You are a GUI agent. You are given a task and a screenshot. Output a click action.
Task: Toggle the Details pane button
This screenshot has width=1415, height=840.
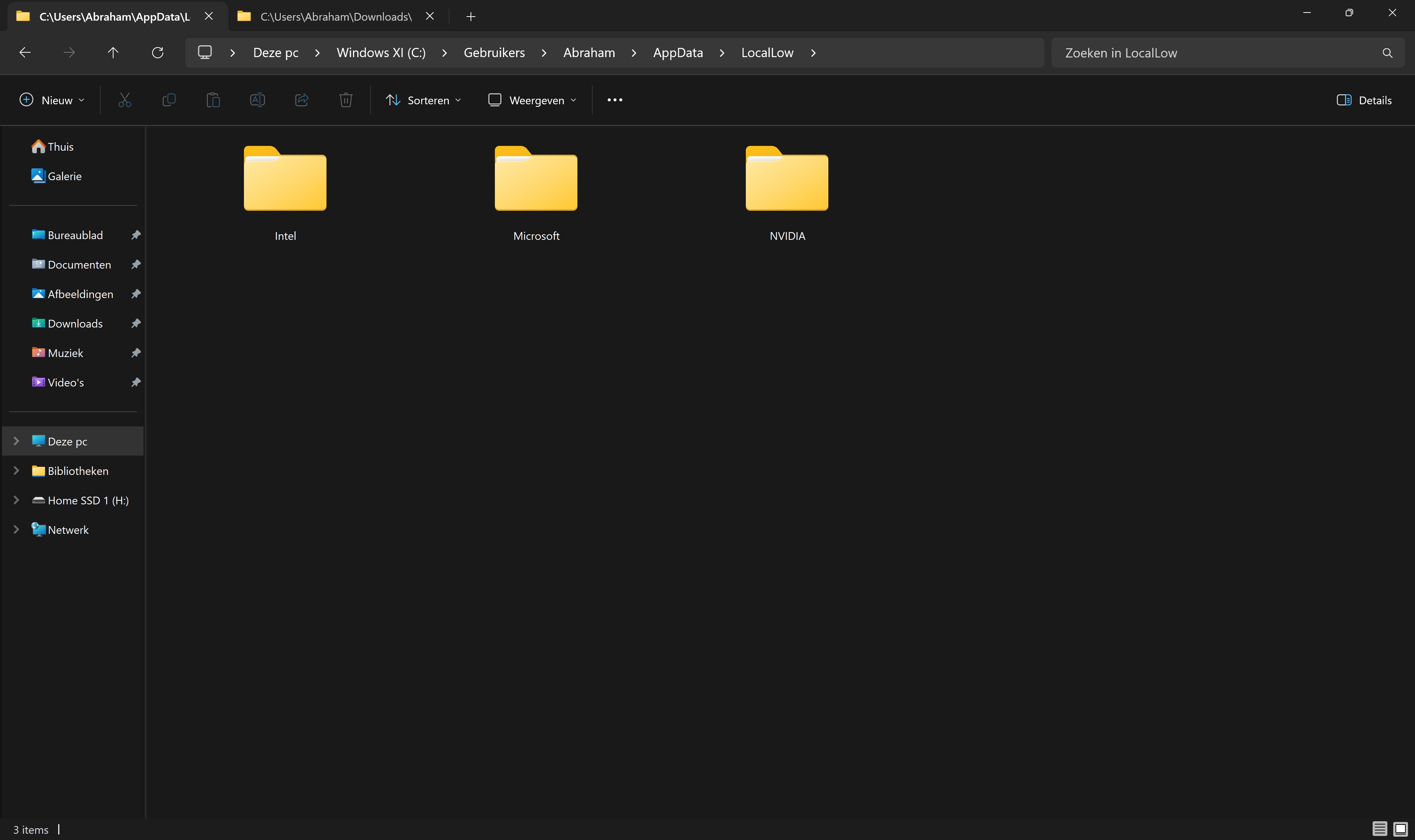coord(1363,100)
